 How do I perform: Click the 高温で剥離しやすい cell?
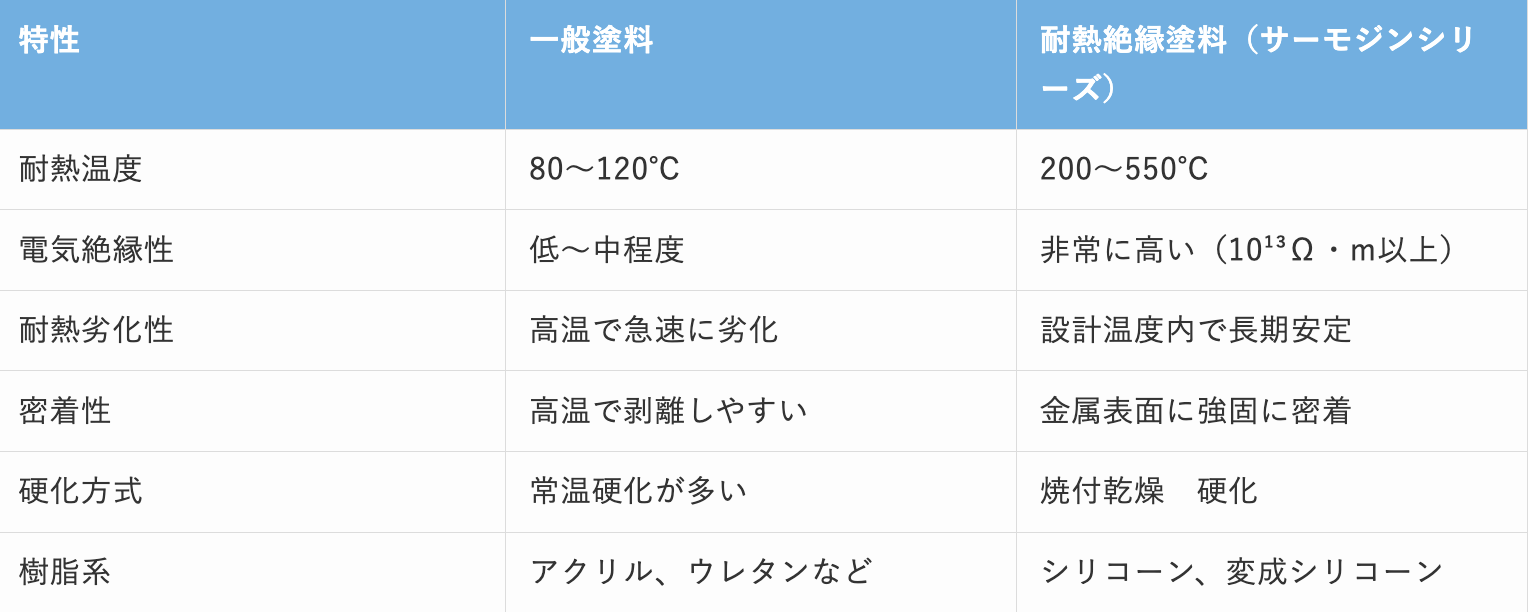760,411
